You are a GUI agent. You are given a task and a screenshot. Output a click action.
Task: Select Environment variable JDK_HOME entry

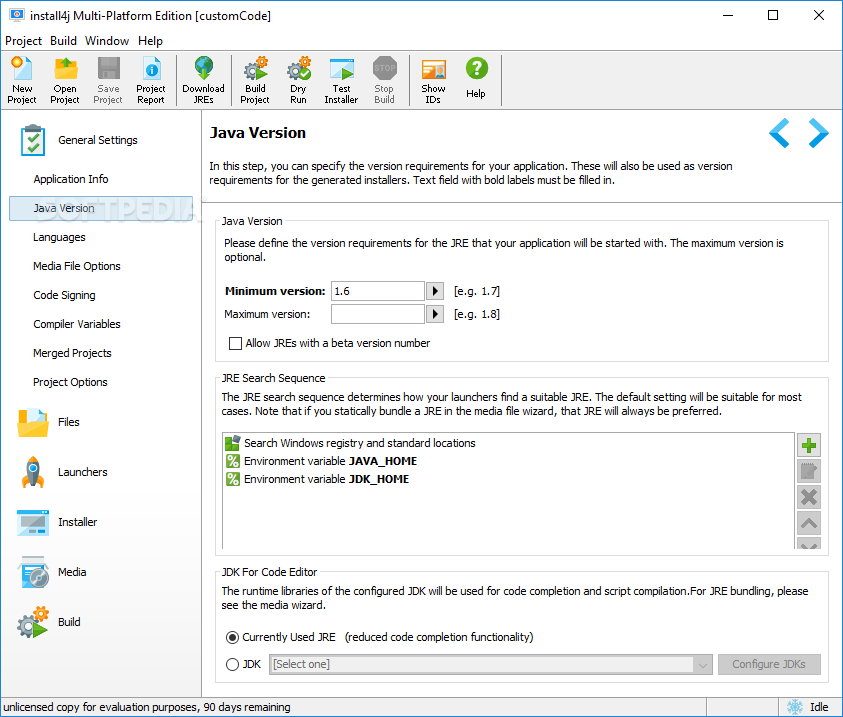(317, 479)
